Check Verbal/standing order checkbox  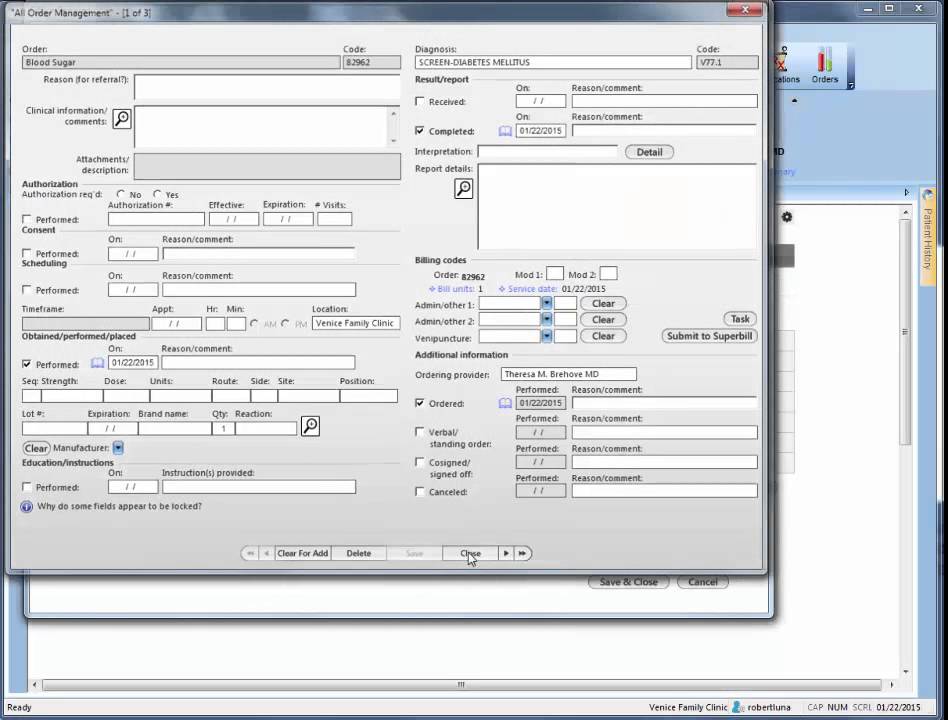(420, 432)
